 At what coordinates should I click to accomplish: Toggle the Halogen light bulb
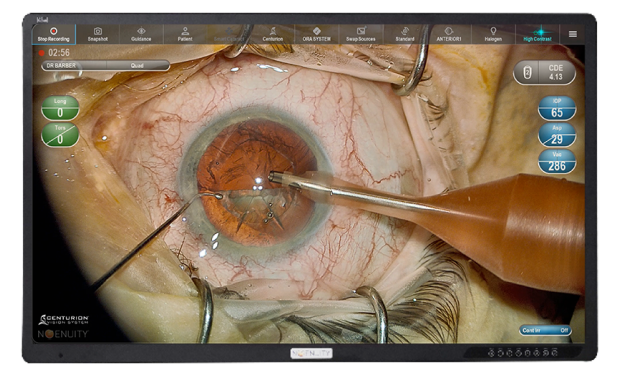tap(493, 34)
